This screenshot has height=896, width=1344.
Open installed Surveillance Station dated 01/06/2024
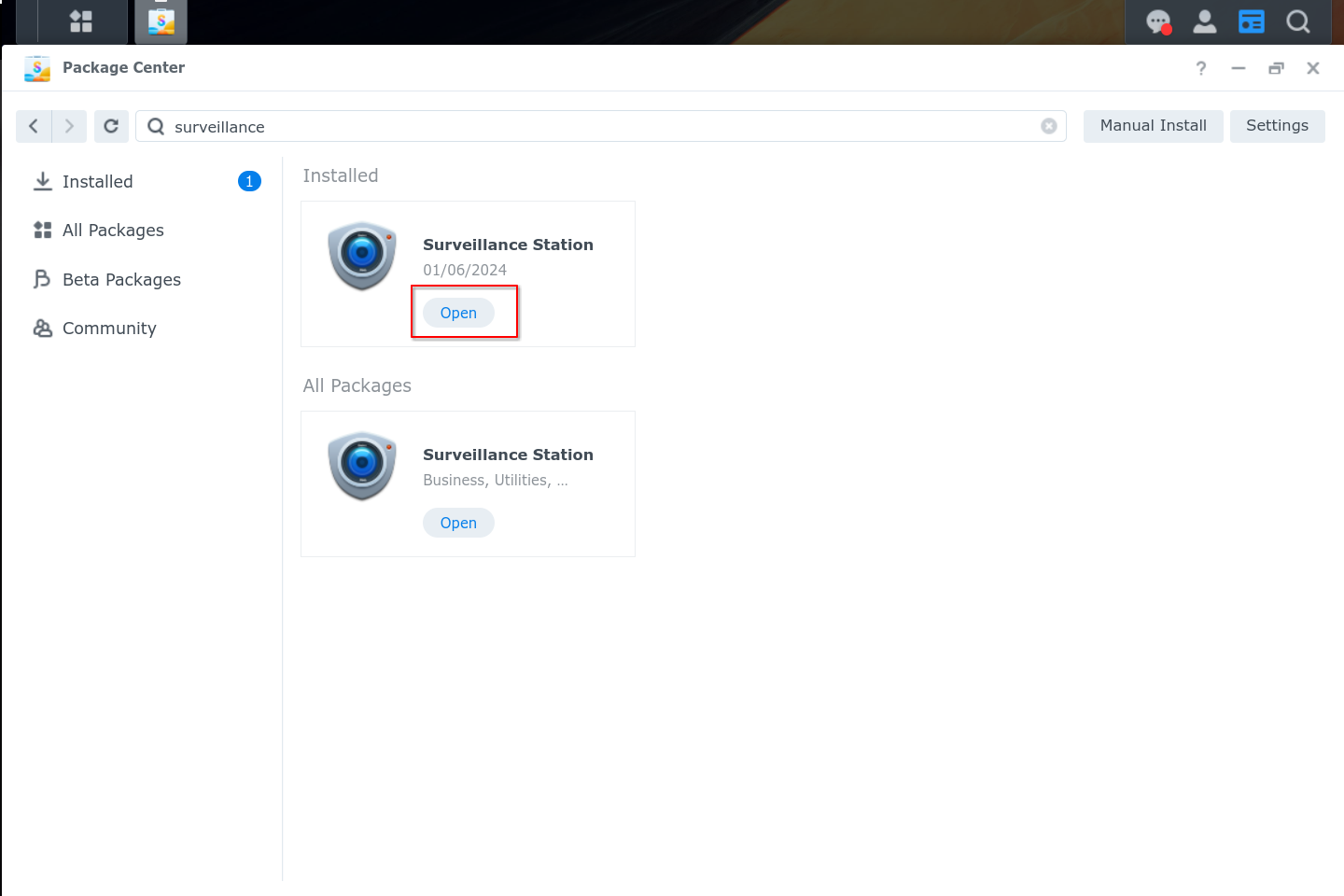click(458, 313)
